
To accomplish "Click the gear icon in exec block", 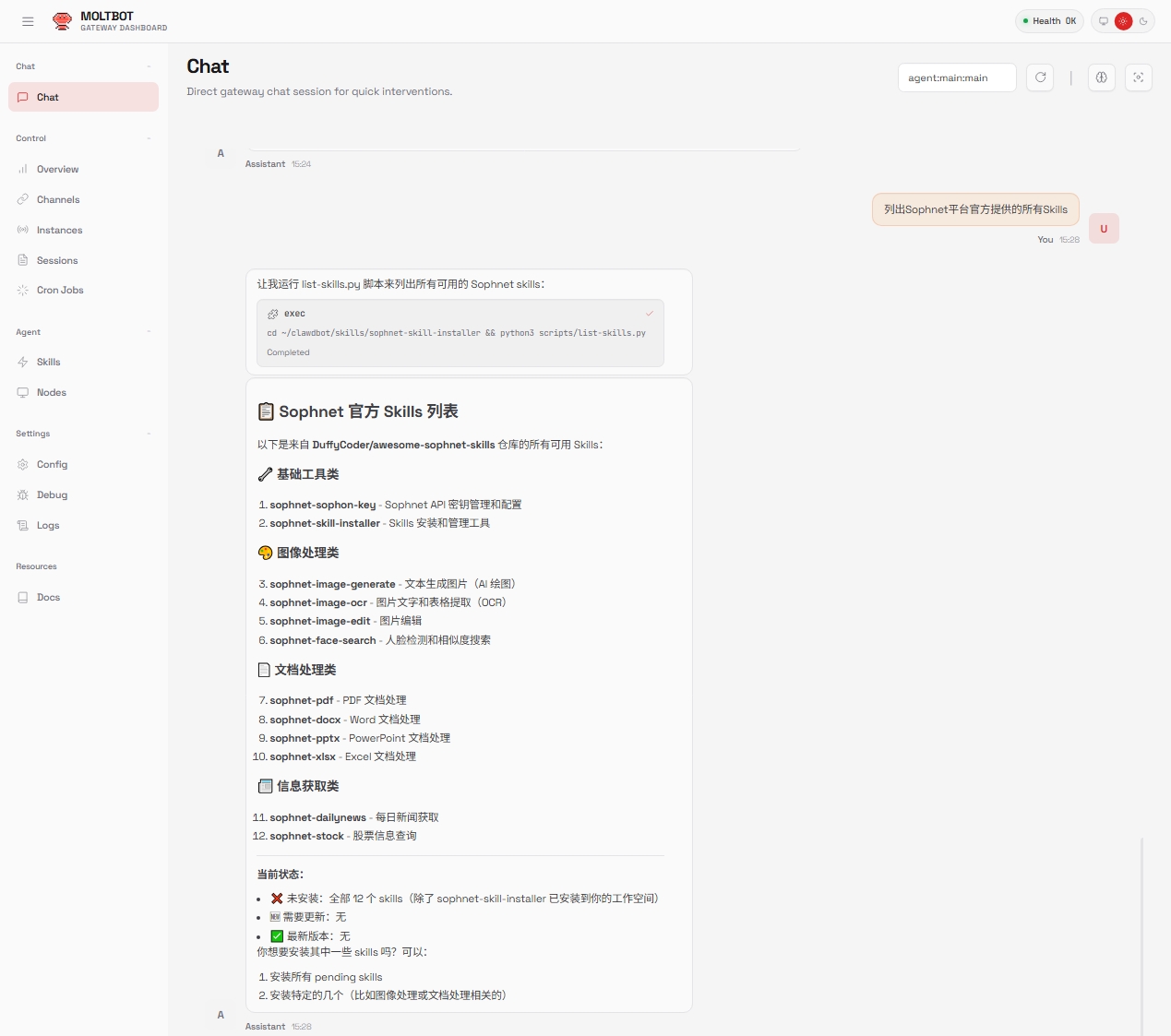I will [273, 314].
